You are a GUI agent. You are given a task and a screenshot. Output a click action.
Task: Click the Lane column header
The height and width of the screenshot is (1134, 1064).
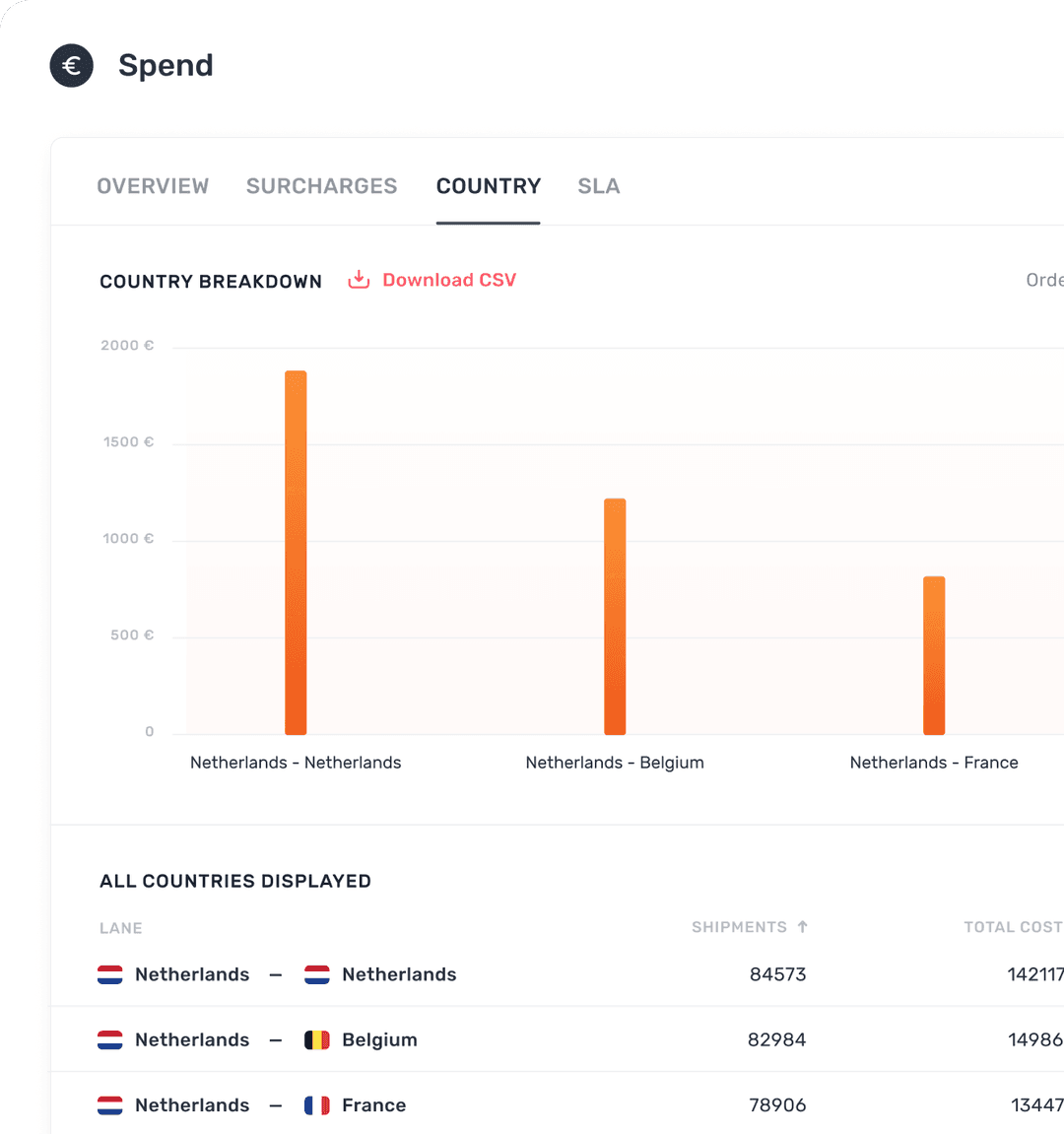click(121, 928)
